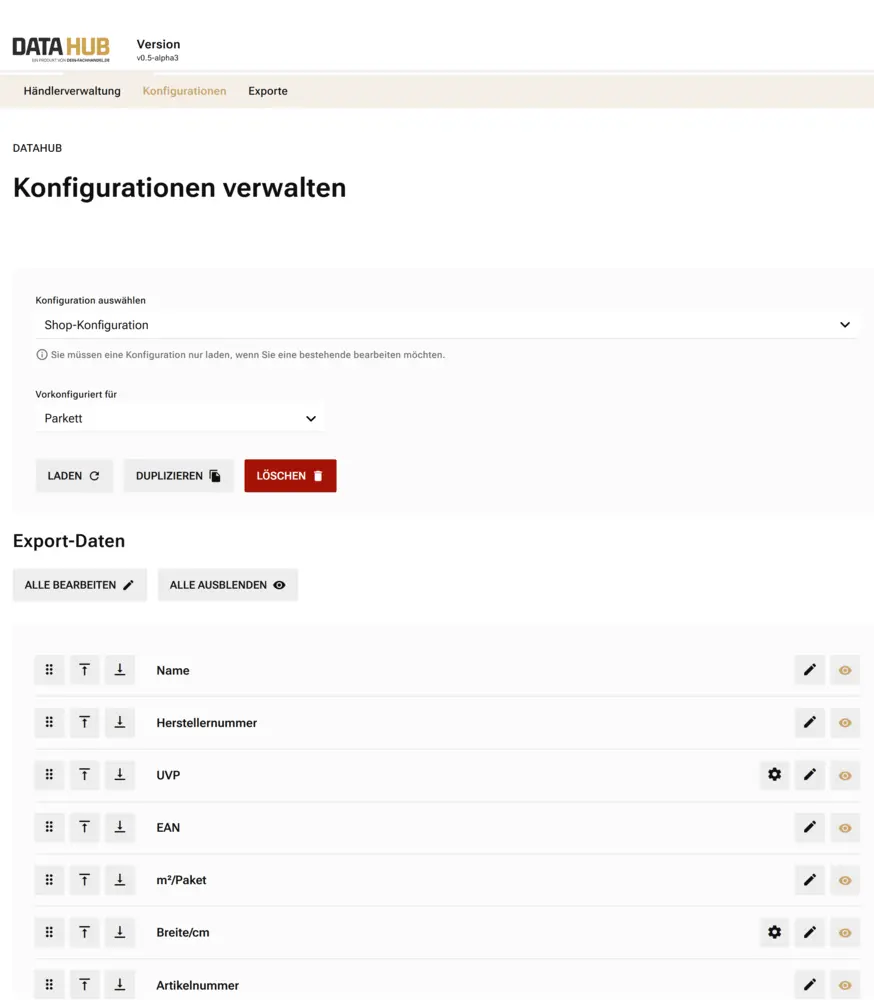Click the Alle Ausblenden button

(x=227, y=585)
